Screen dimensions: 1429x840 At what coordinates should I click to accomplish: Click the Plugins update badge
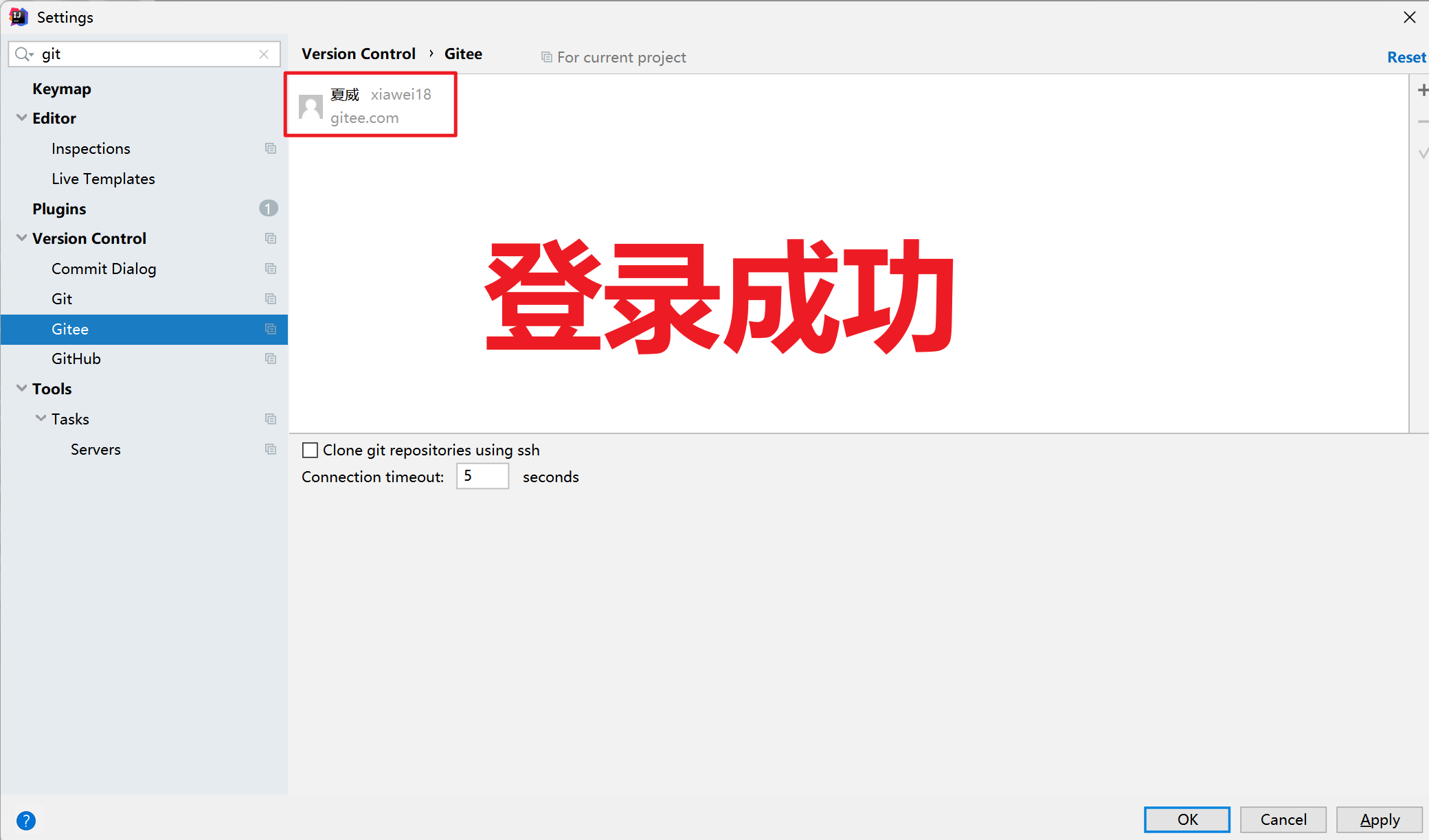coord(268,208)
